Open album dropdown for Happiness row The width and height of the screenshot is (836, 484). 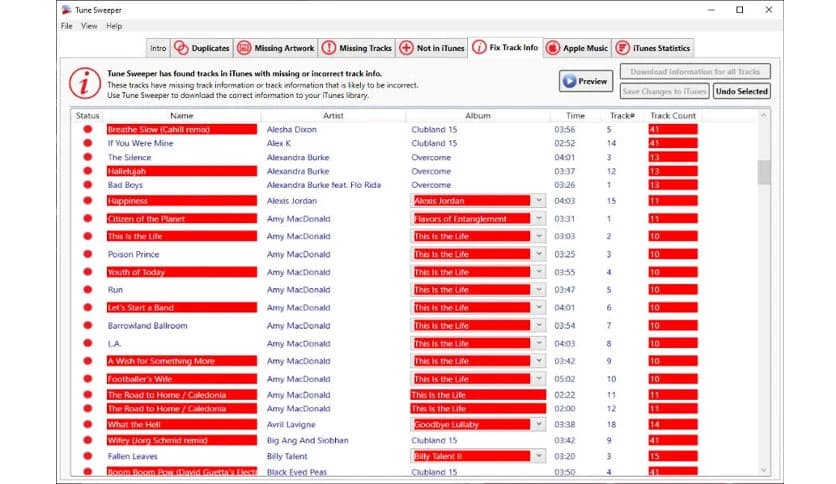point(539,200)
